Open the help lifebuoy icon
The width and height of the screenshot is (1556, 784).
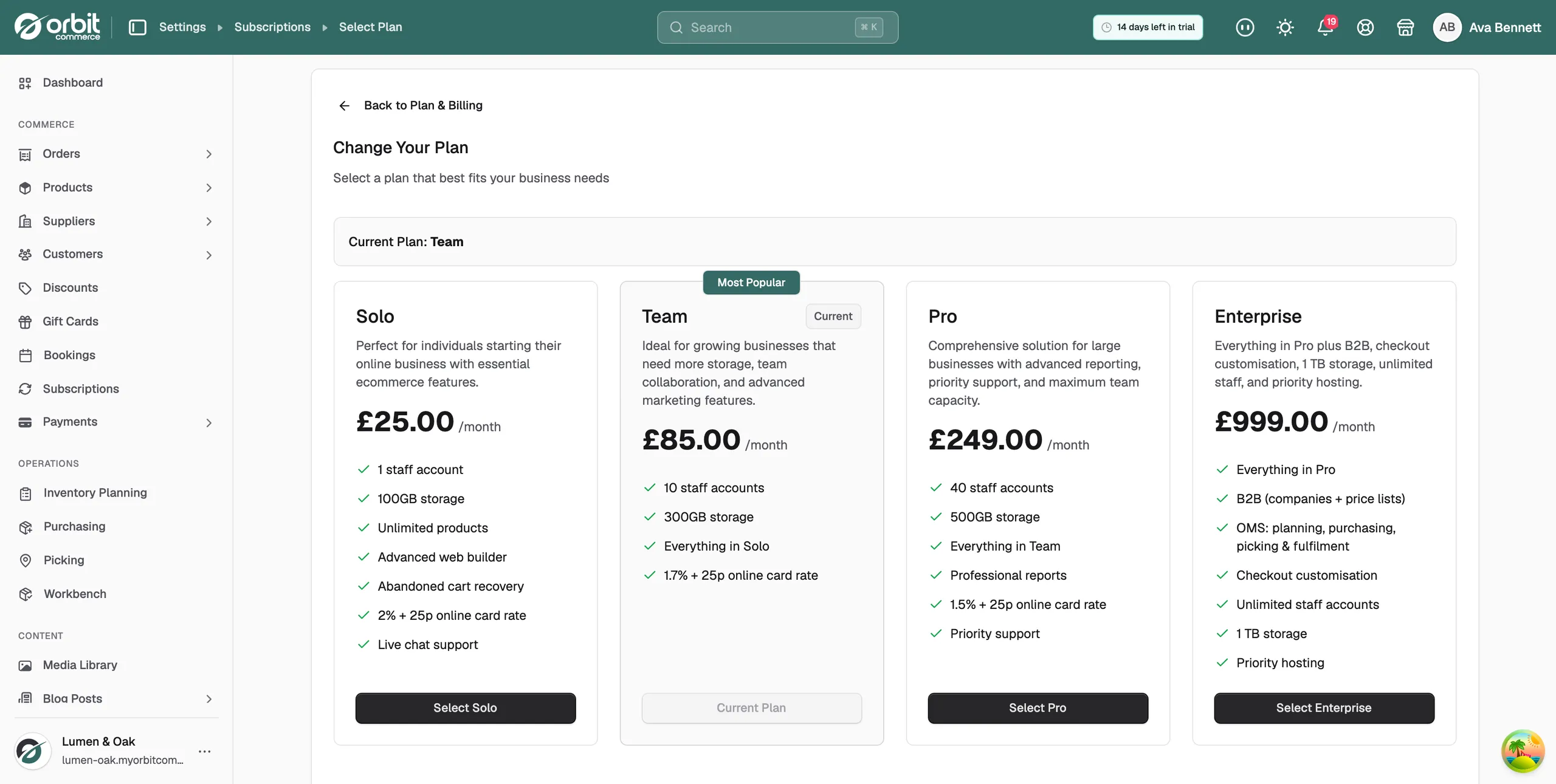click(x=1365, y=27)
